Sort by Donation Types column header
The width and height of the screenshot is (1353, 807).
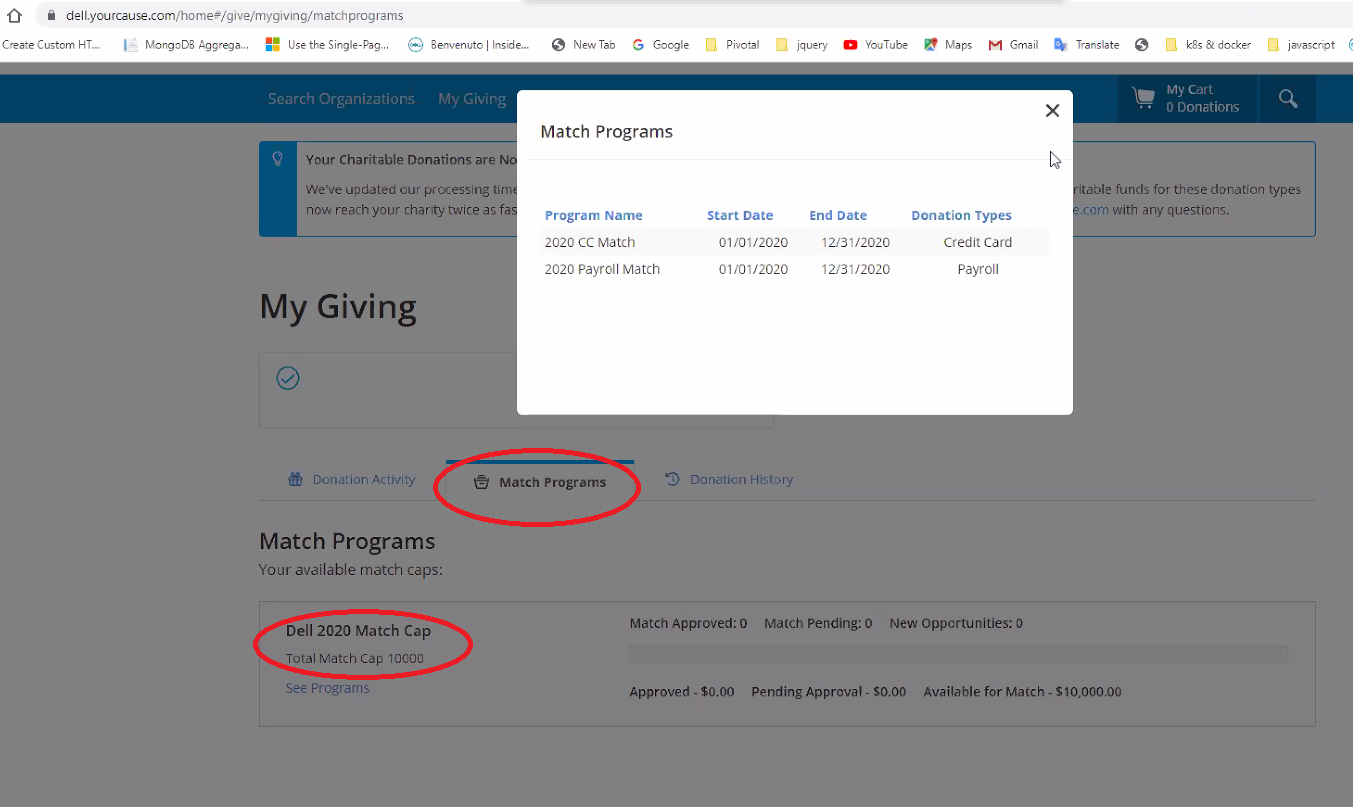click(x=961, y=215)
